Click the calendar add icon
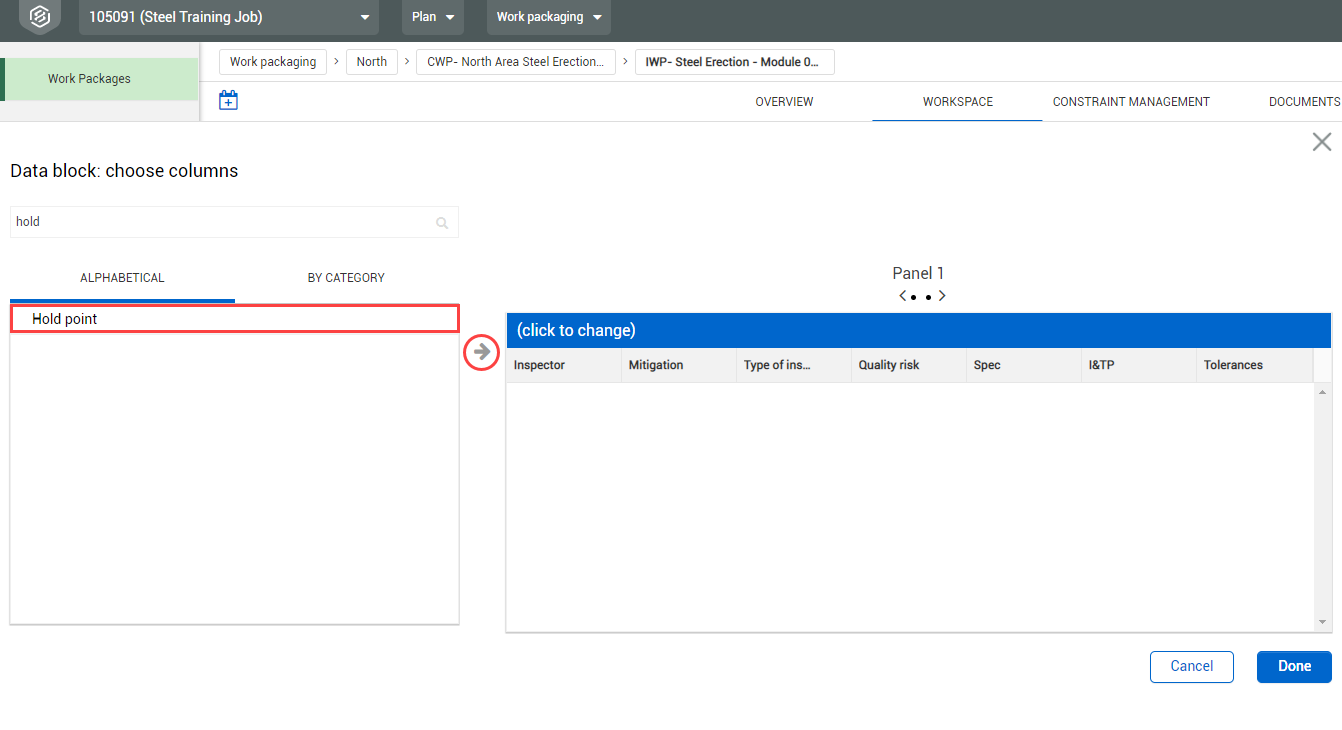This screenshot has width=1342, height=730. point(228,101)
